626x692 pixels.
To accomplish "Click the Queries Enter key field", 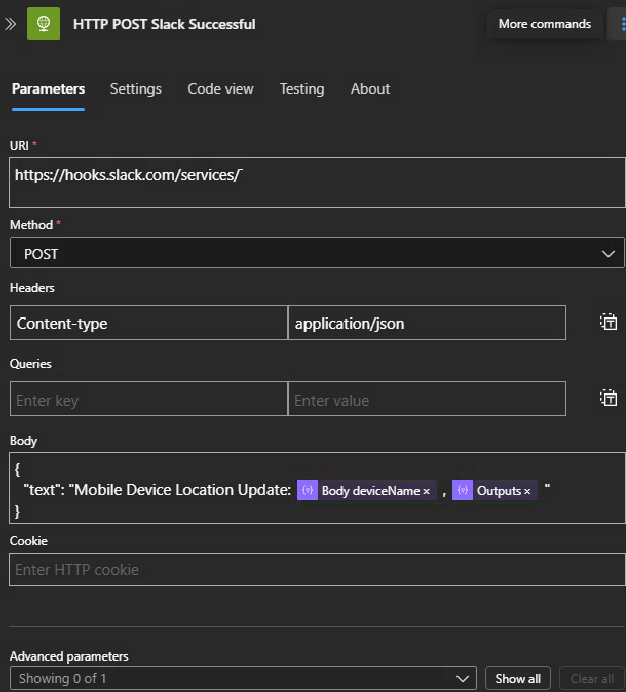I will [x=148, y=399].
